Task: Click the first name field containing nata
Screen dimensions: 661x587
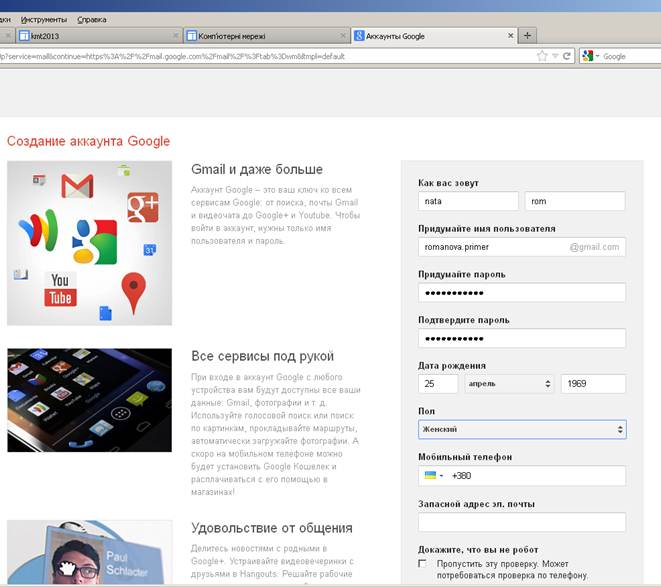Action: click(x=468, y=201)
